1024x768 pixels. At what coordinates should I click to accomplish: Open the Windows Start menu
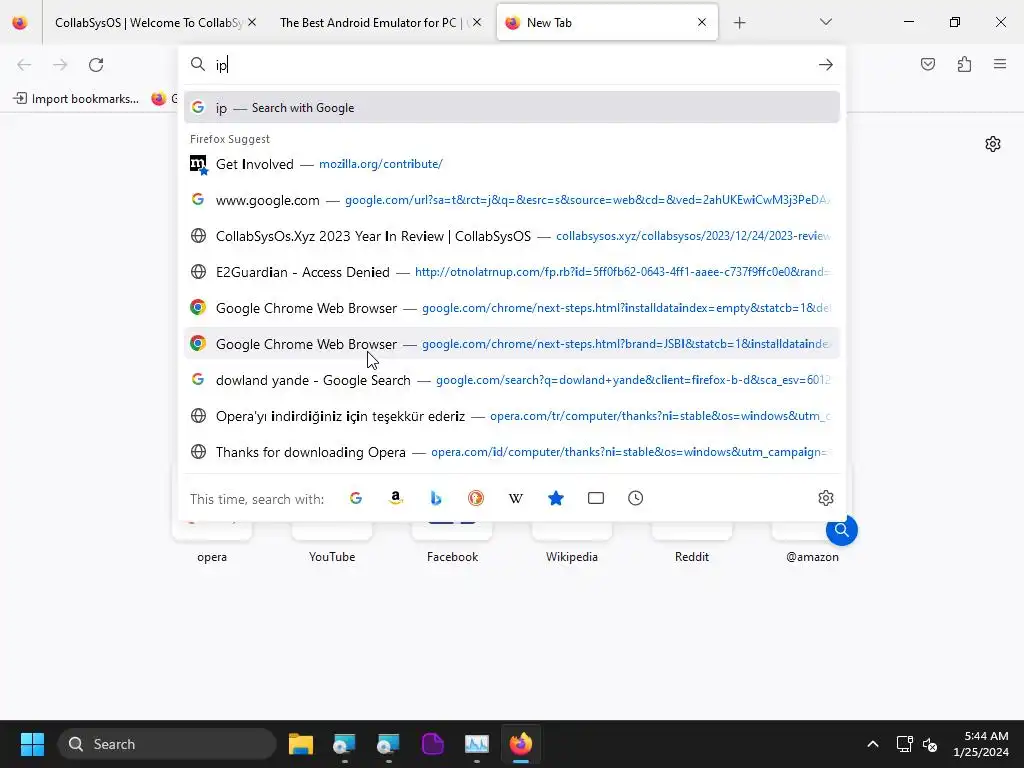32,744
